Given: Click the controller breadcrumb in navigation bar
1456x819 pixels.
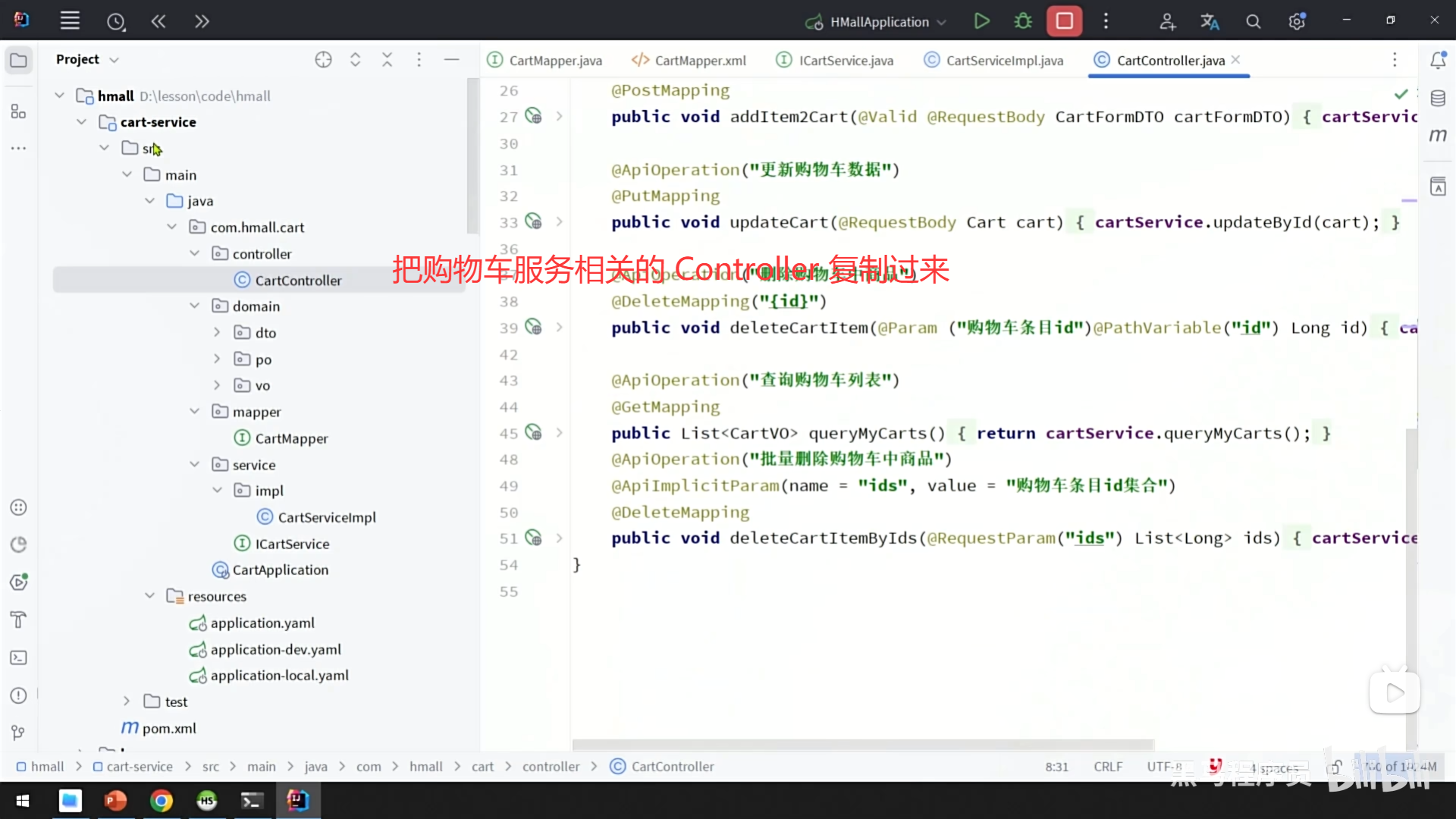Looking at the screenshot, I should coord(551,767).
